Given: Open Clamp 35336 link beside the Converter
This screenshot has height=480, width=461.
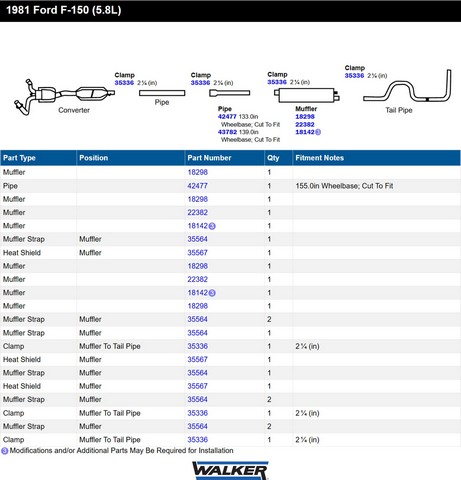Looking at the screenshot, I should point(124,83).
